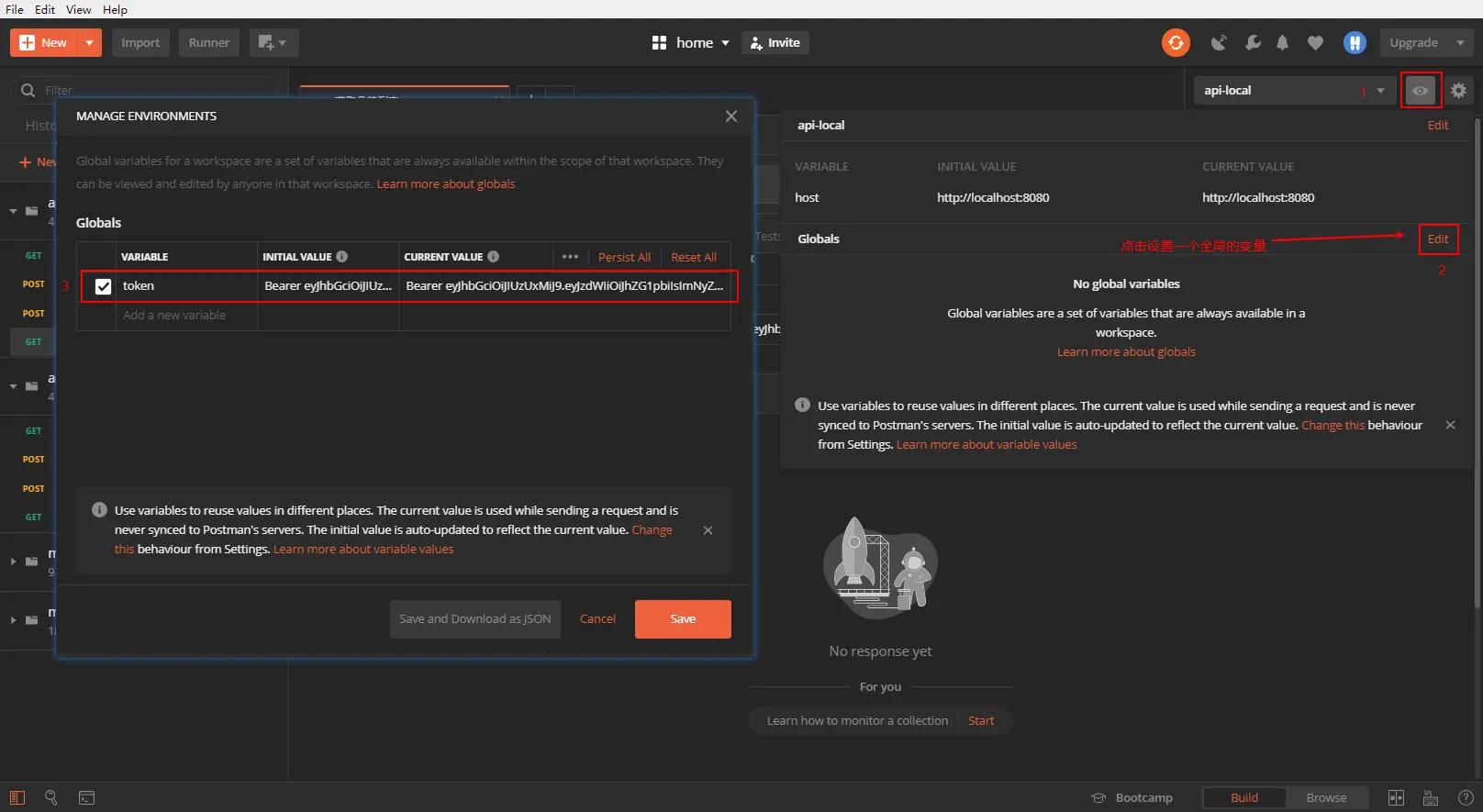
Task: Click the sync status icon in header
Action: (x=1176, y=42)
